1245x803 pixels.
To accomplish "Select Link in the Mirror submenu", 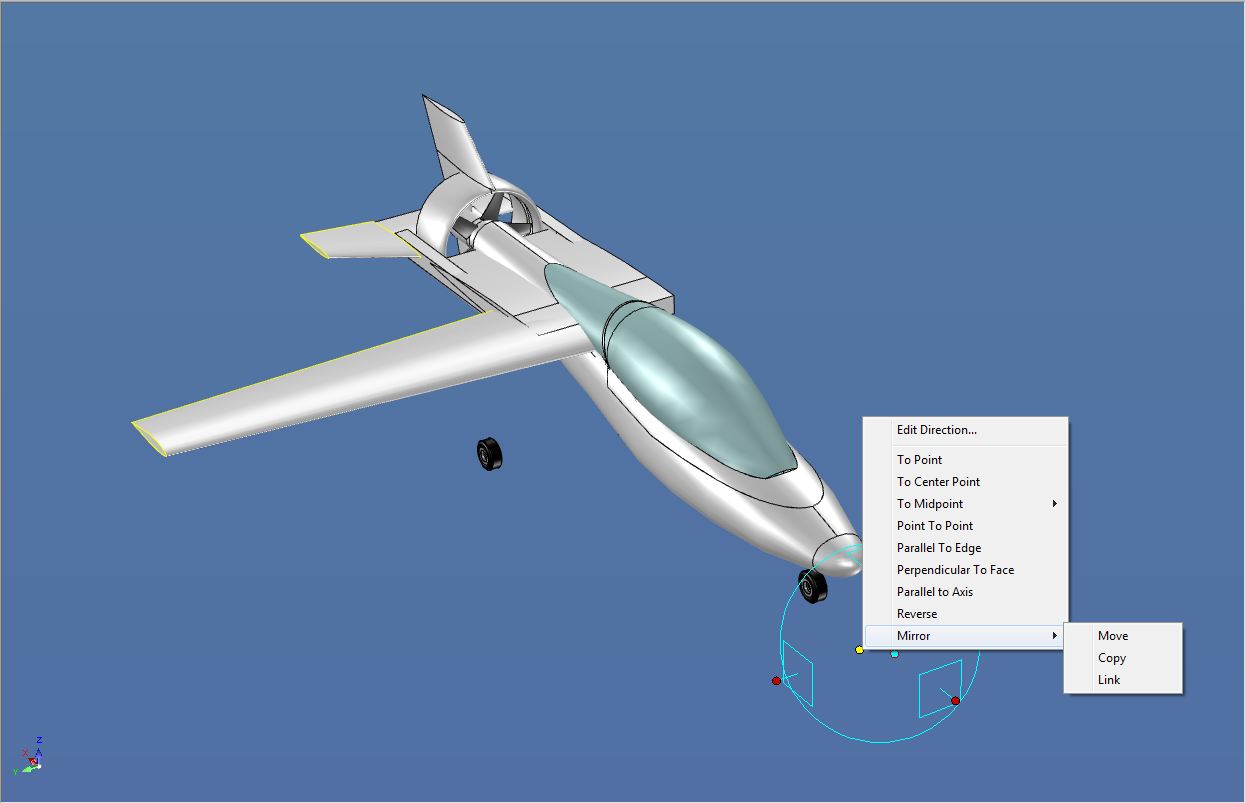I will (1108, 679).
